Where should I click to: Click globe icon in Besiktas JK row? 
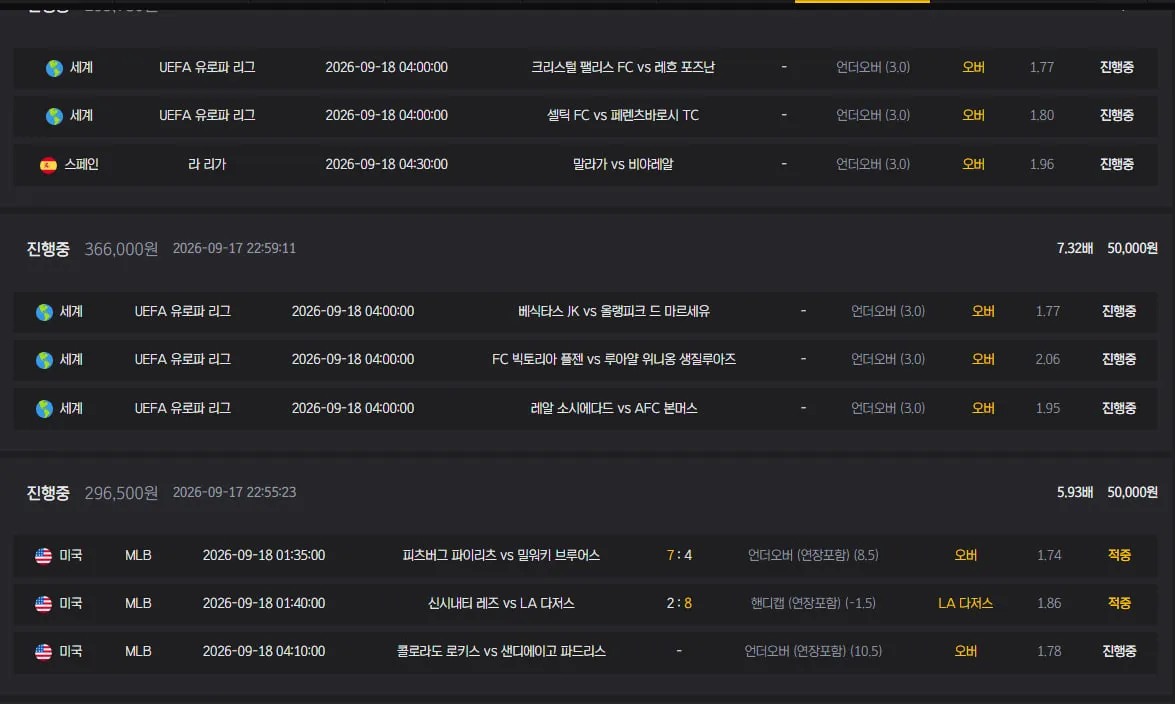coord(44,312)
